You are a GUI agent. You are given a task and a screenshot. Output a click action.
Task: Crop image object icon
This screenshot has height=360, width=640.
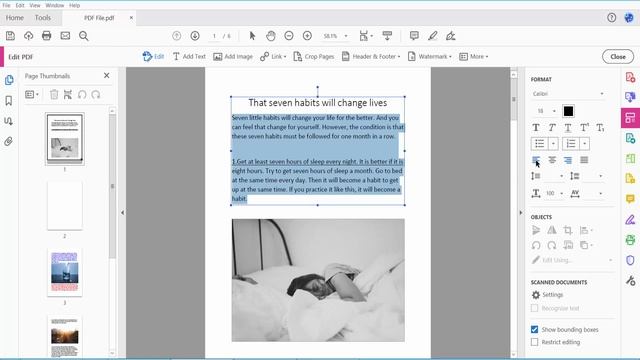(568, 230)
